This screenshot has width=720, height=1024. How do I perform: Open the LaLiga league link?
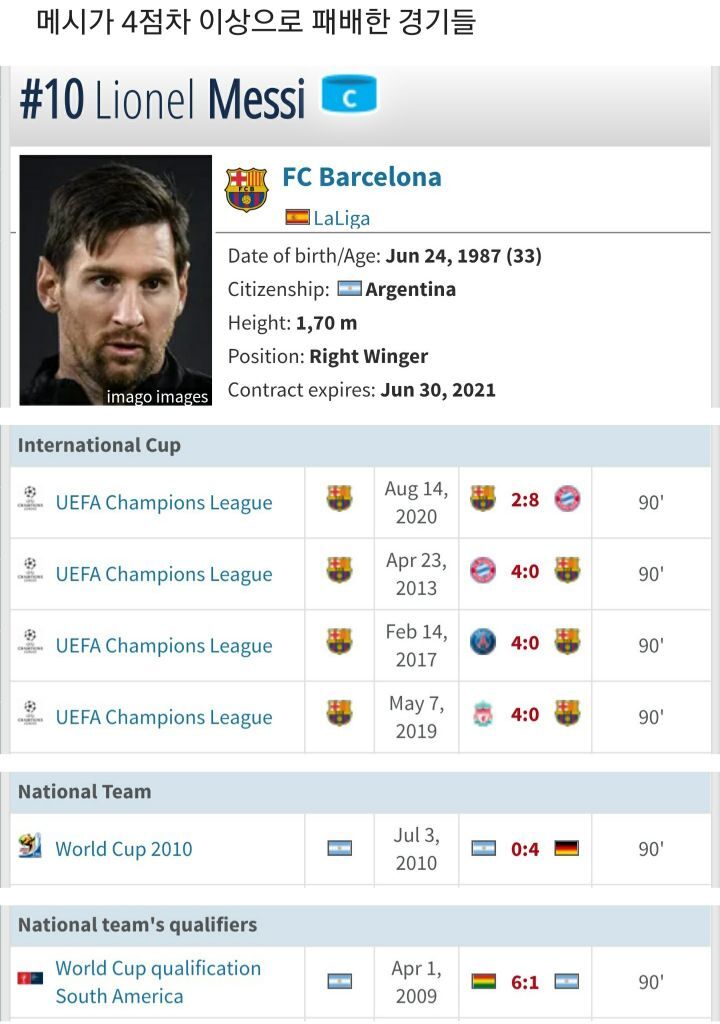point(341,218)
